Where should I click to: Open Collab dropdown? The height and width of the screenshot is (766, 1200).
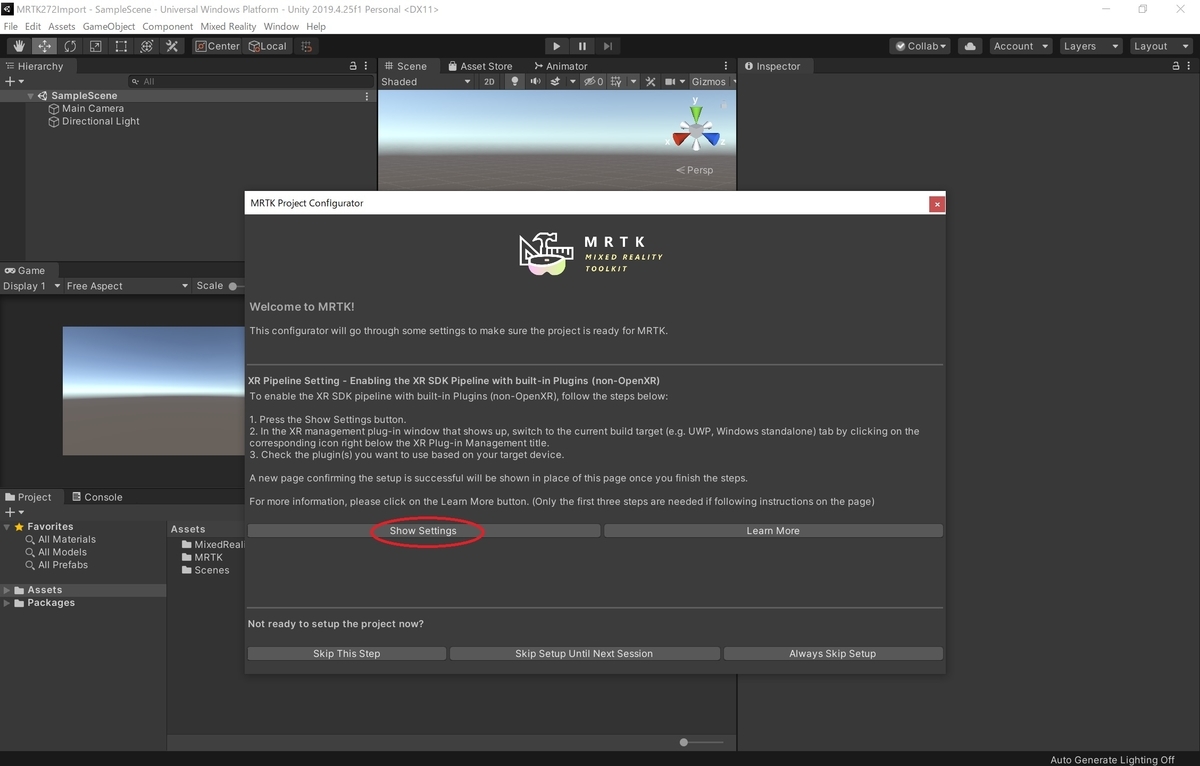(921, 46)
